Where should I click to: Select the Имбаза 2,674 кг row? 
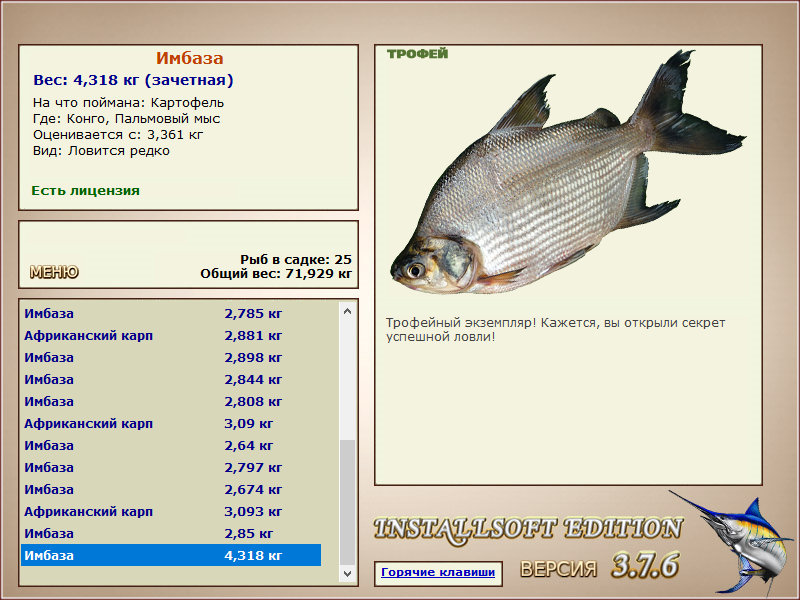(171, 489)
